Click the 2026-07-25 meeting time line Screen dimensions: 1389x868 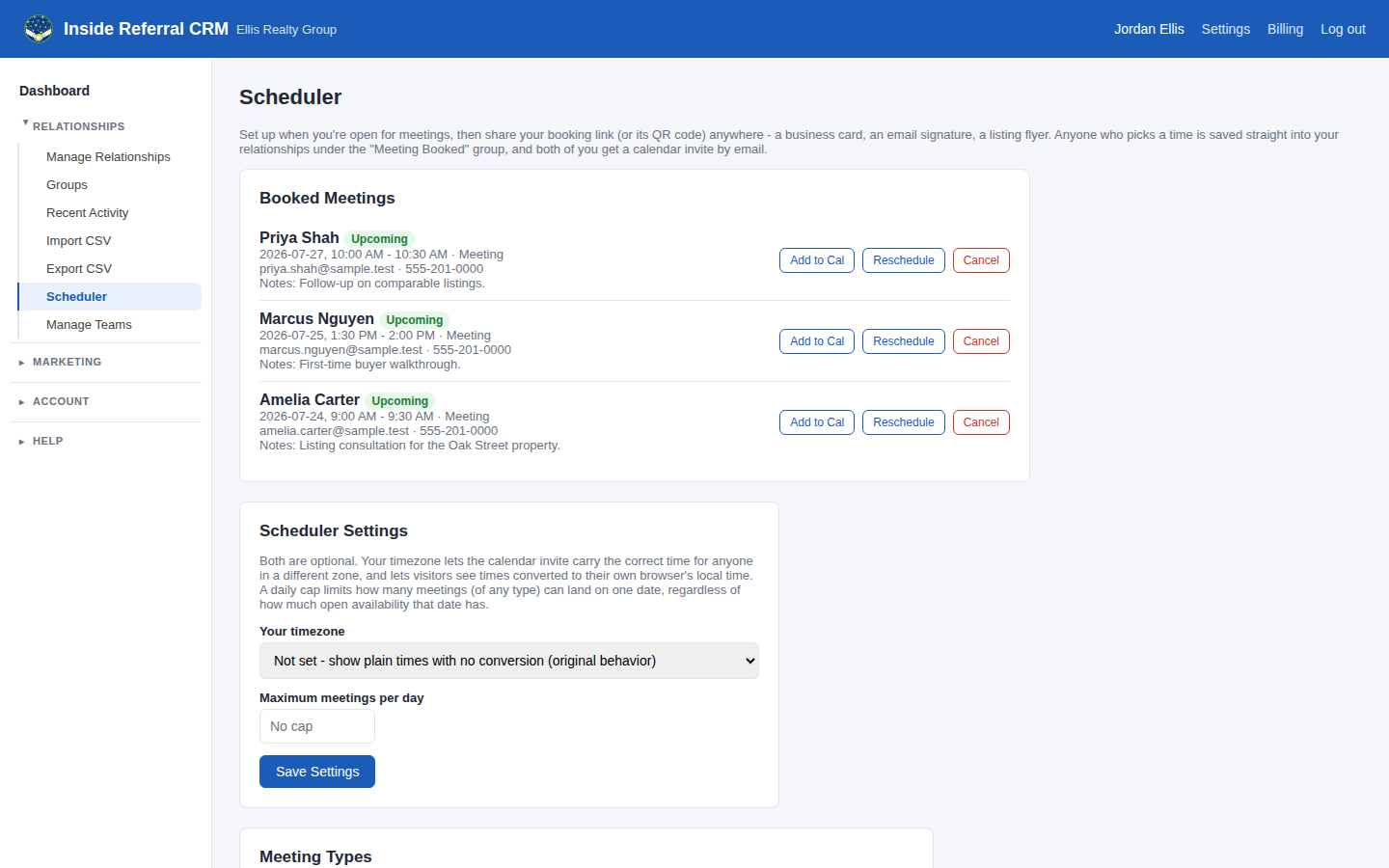375,336
